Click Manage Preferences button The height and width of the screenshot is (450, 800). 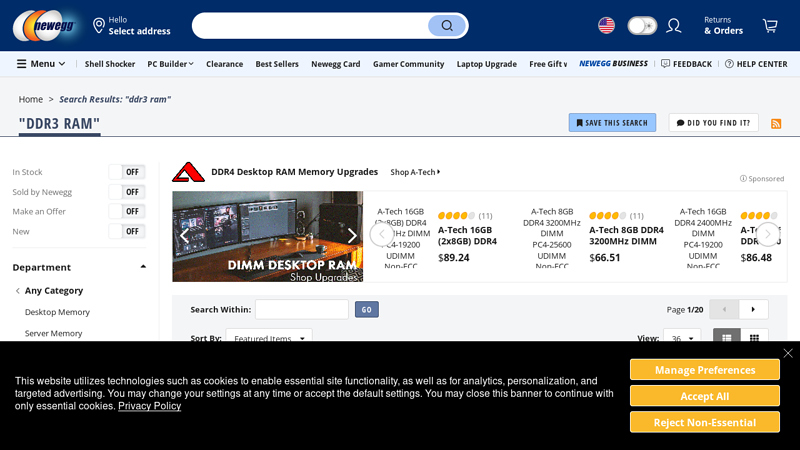click(705, 369)
